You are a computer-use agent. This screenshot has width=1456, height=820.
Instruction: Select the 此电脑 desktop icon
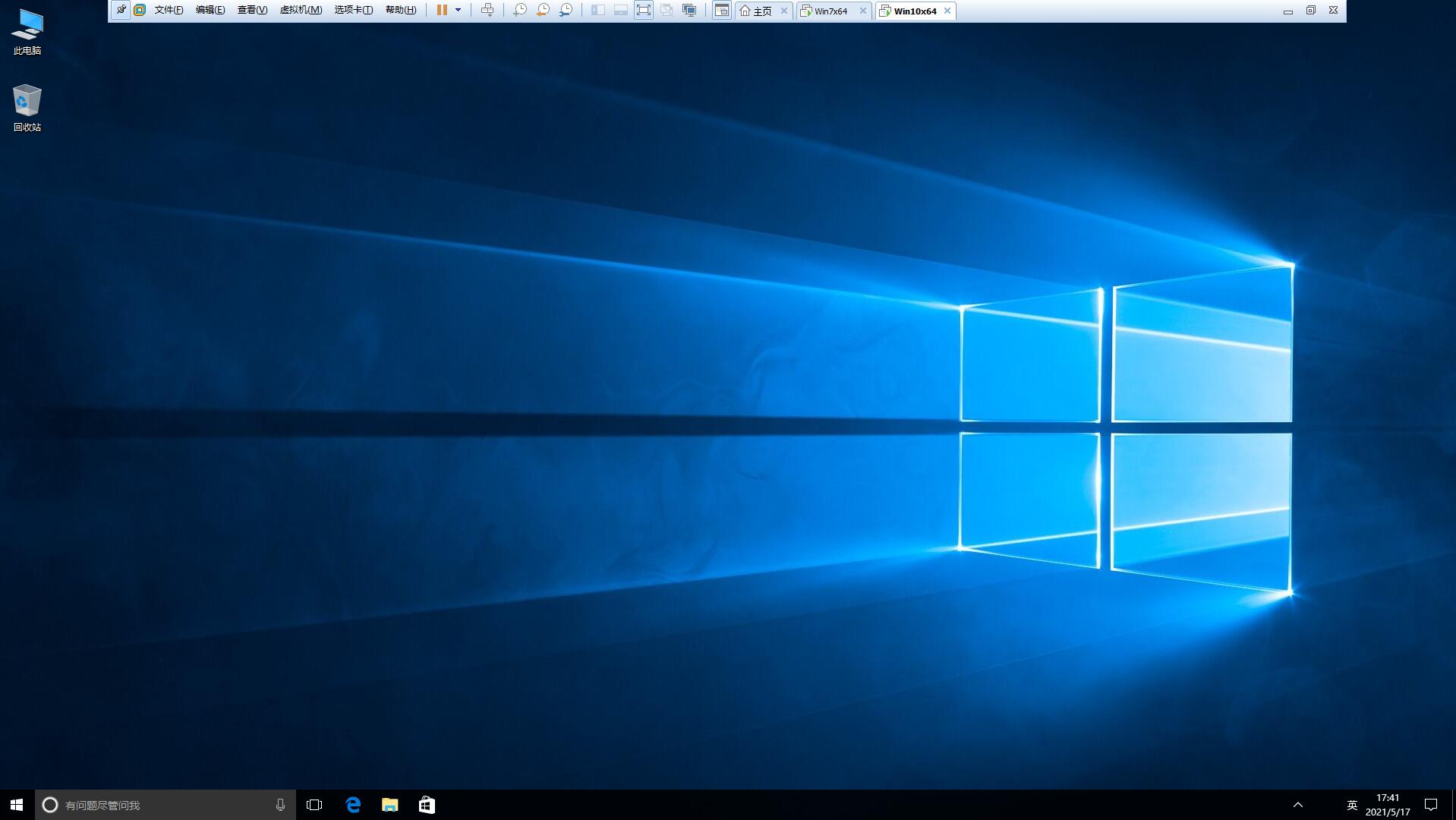27,32
